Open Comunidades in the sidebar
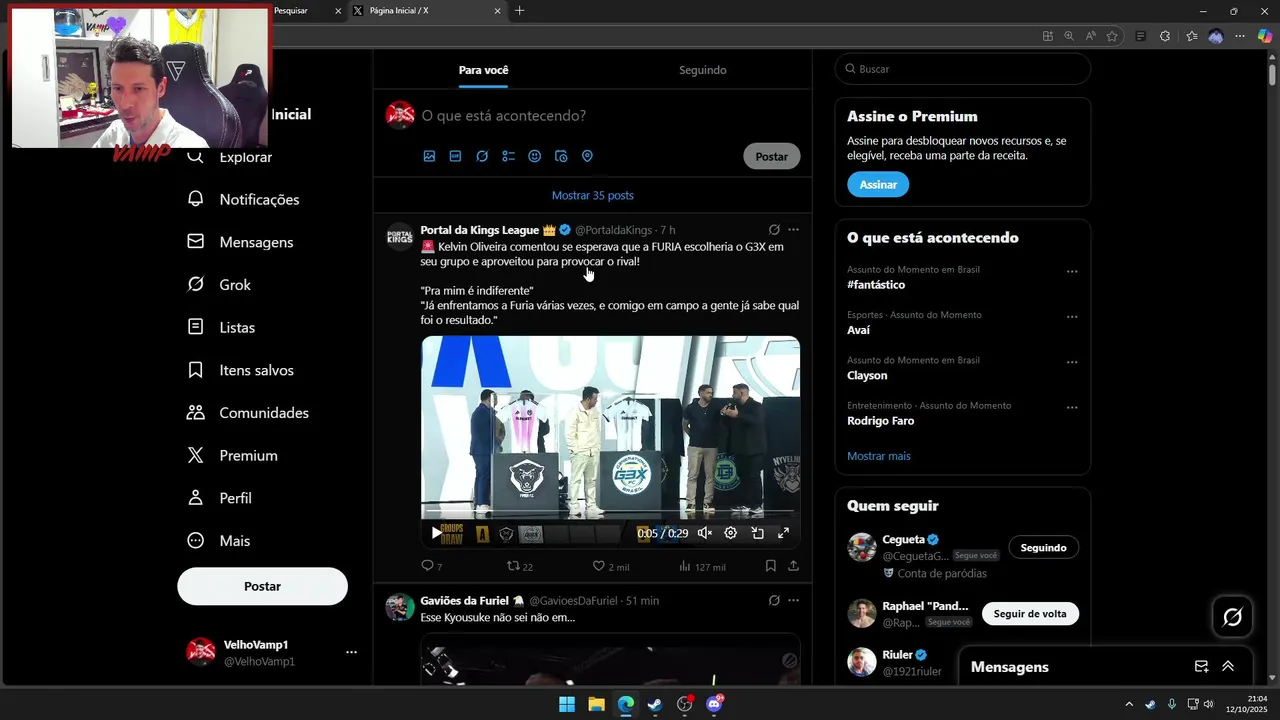Image resolution: width=1280 pixels, height=720 pixels. (x=248, y=413)
